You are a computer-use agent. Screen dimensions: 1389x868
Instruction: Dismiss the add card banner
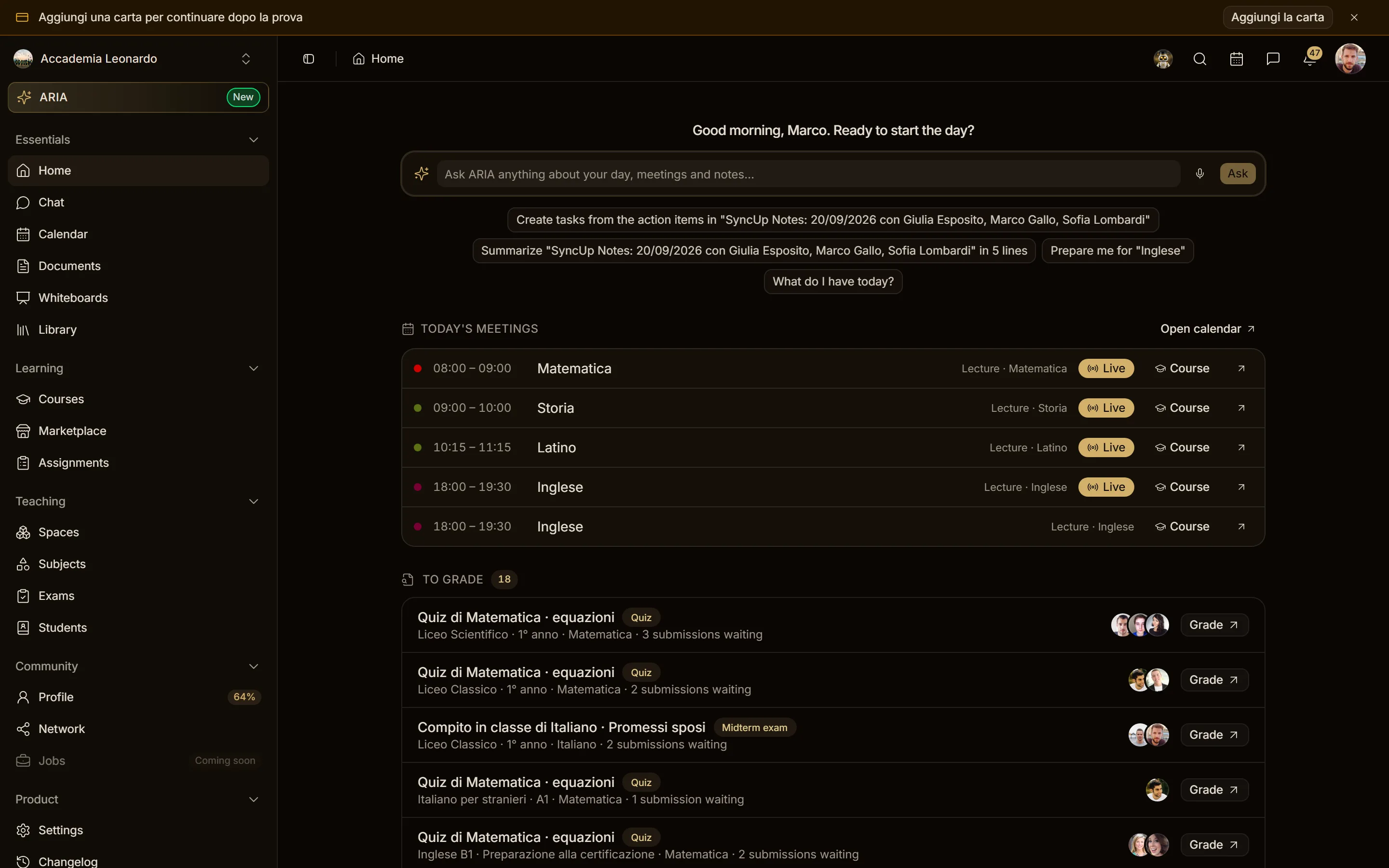tap(1354, 17)
